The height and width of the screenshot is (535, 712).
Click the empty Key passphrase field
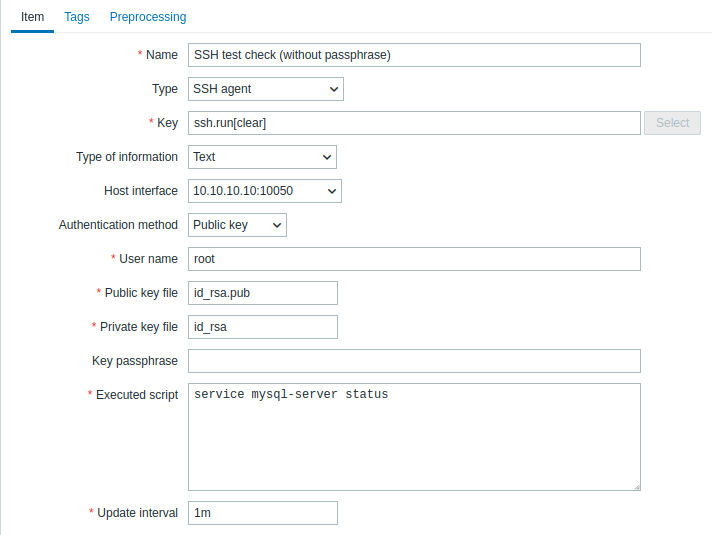point(414,361)
